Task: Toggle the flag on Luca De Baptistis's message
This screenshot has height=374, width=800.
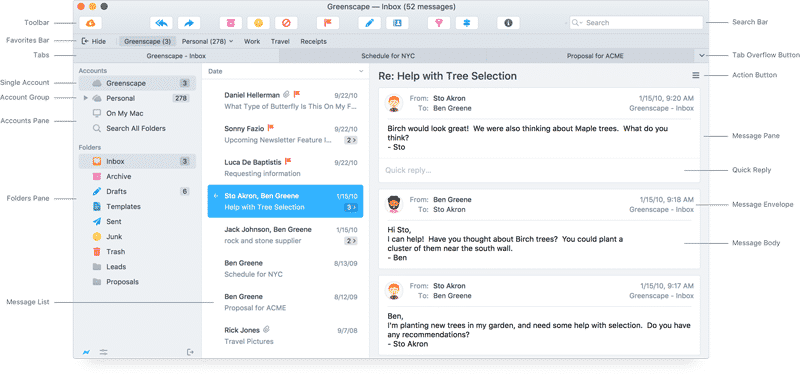Action: 288,162
